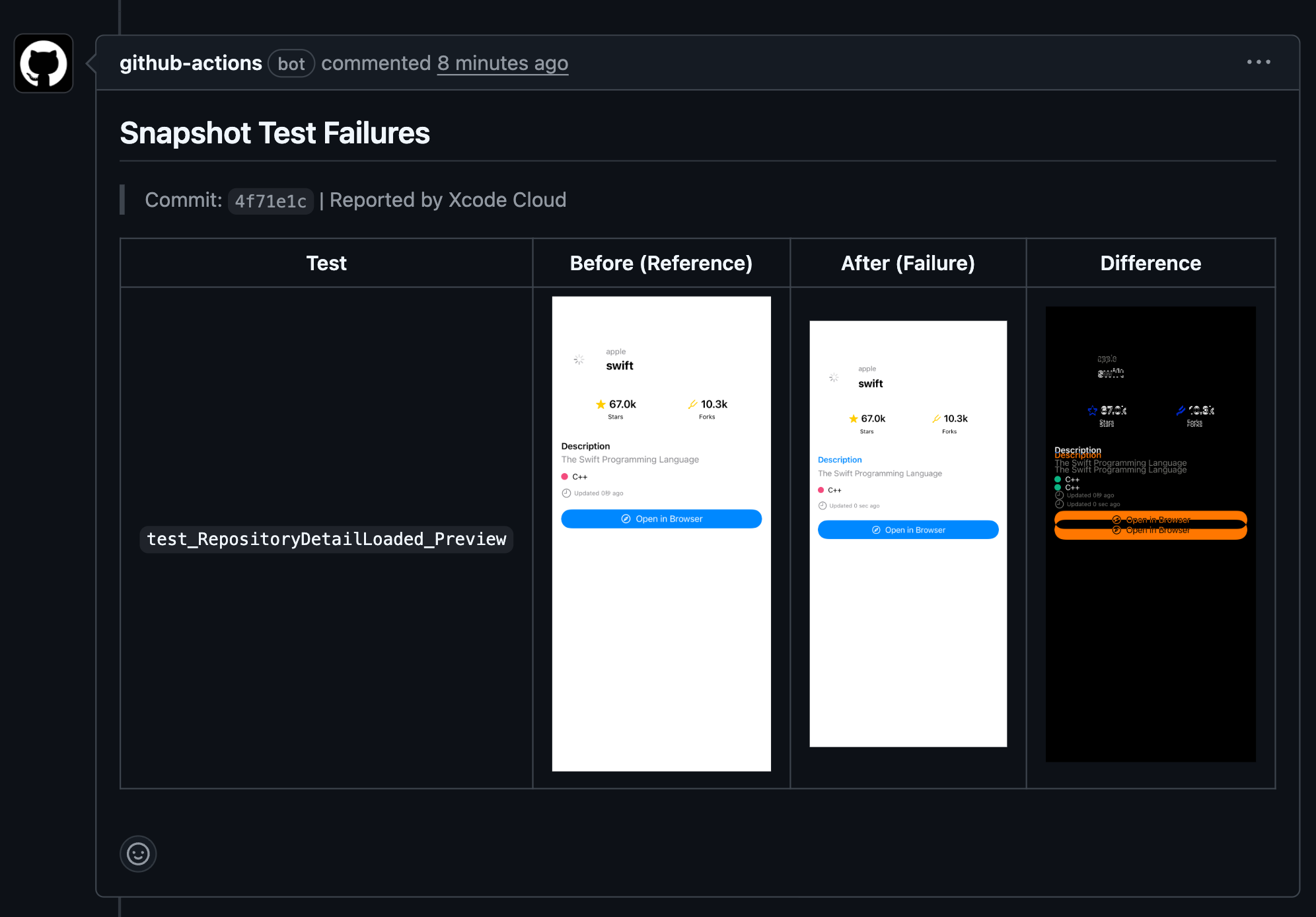Open the '8 minutes ago' timestamp link
The image size is (1316, 917).
coord(503,63)
